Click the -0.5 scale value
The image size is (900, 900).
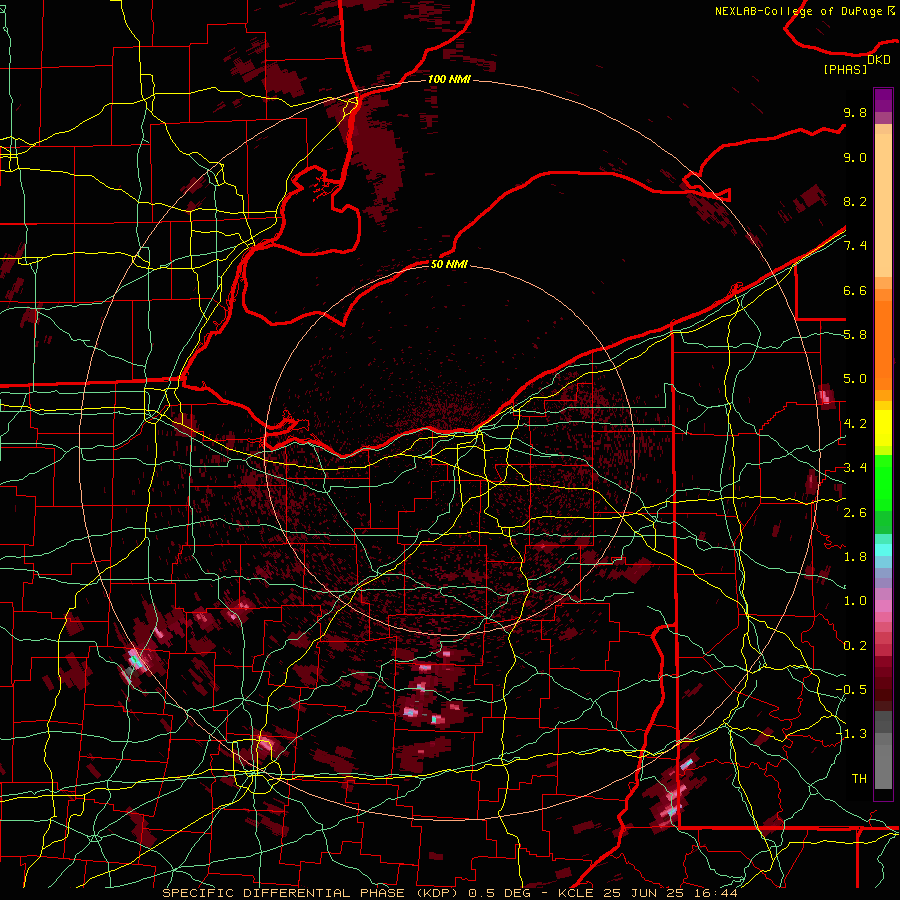click(x=852, y=690)
